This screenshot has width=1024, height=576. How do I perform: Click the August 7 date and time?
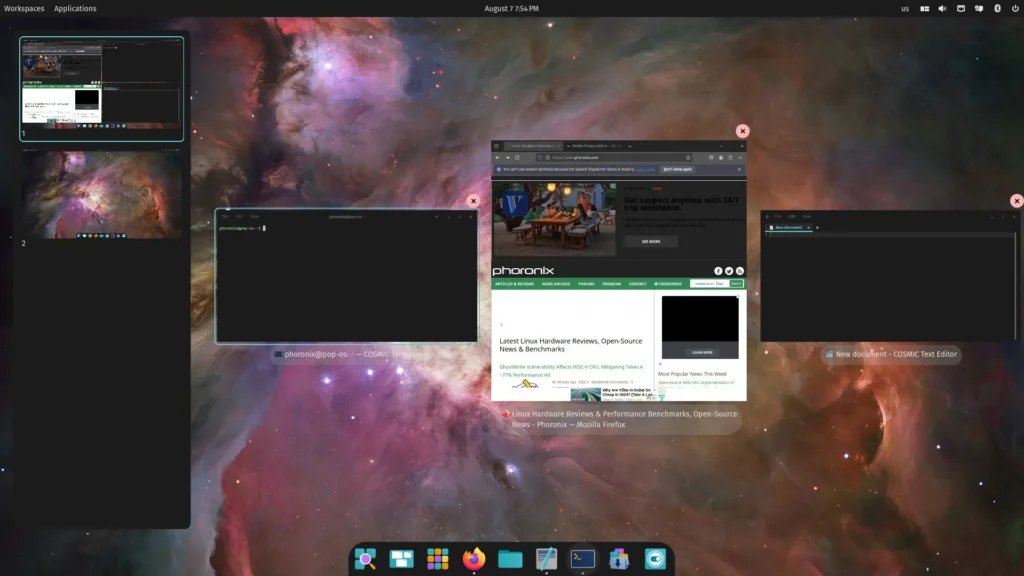pyautogui.click(x=511, y=8)
